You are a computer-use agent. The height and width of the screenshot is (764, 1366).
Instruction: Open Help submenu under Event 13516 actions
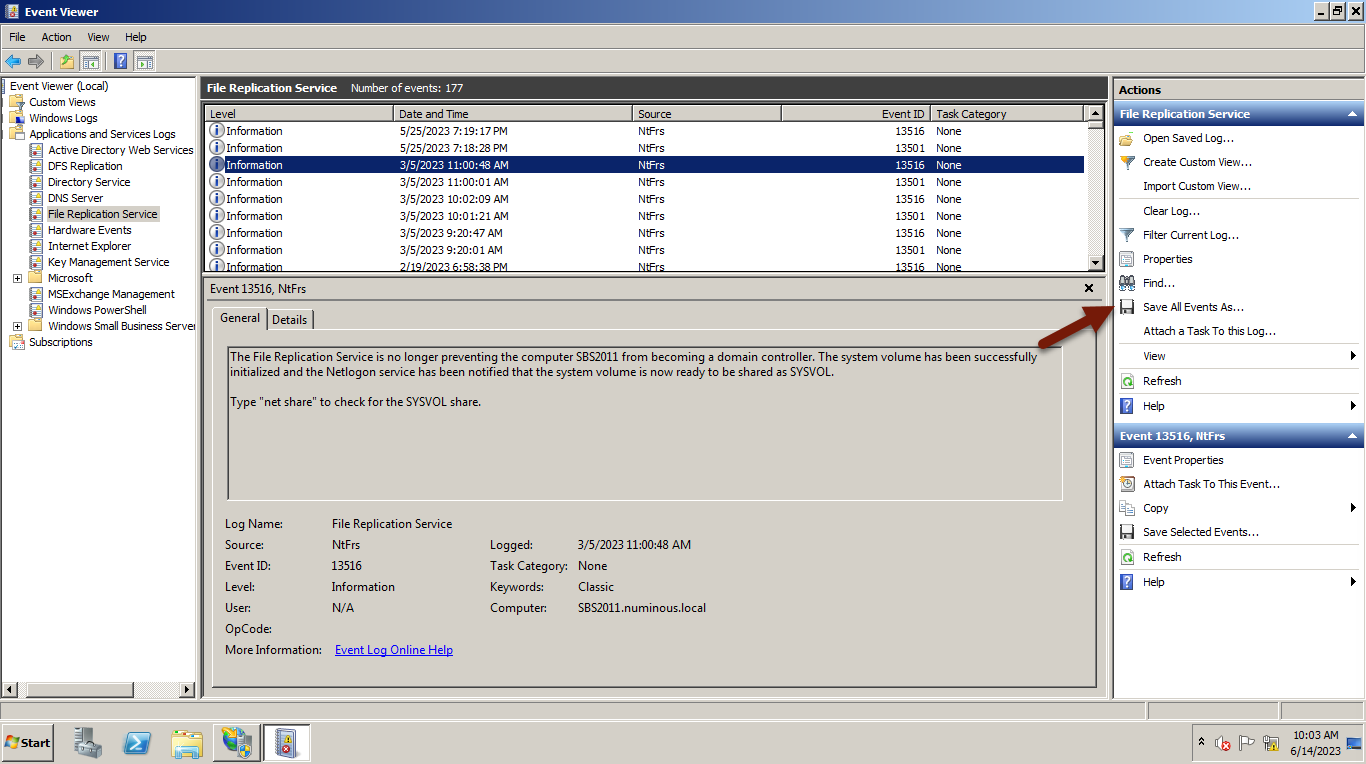tap(1238, 582)
